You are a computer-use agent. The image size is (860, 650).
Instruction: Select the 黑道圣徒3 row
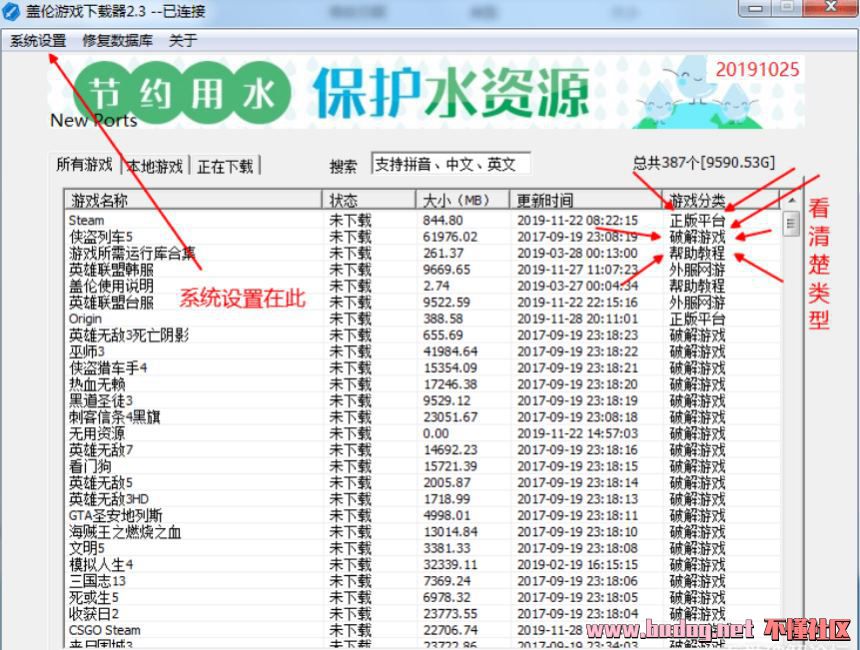pos(422,401)
